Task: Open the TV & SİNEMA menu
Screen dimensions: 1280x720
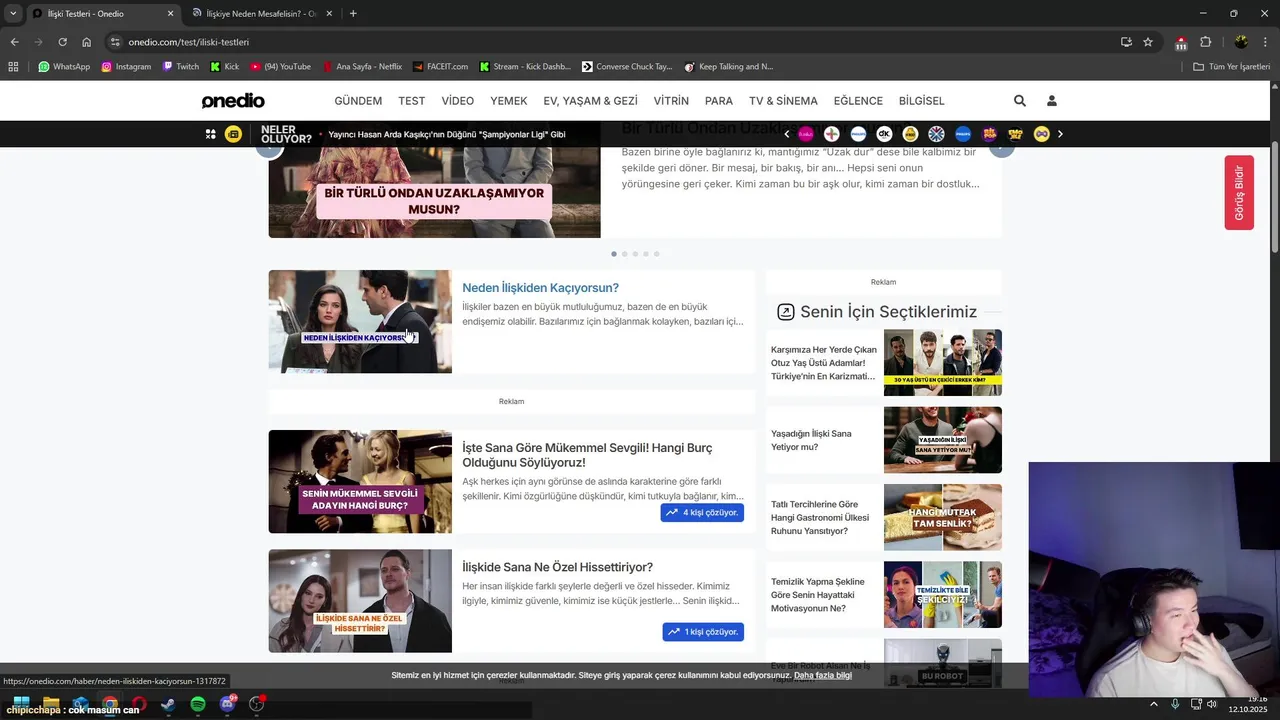Action: (783, 101)
